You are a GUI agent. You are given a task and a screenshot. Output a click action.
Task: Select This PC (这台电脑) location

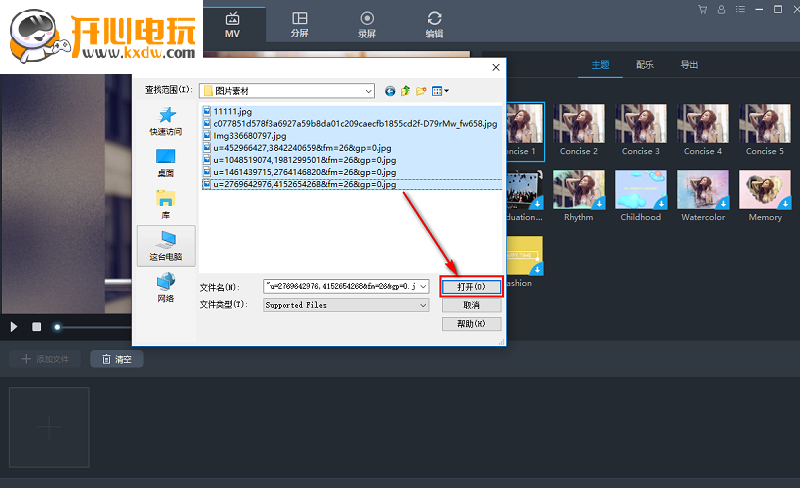pos(166,245)
